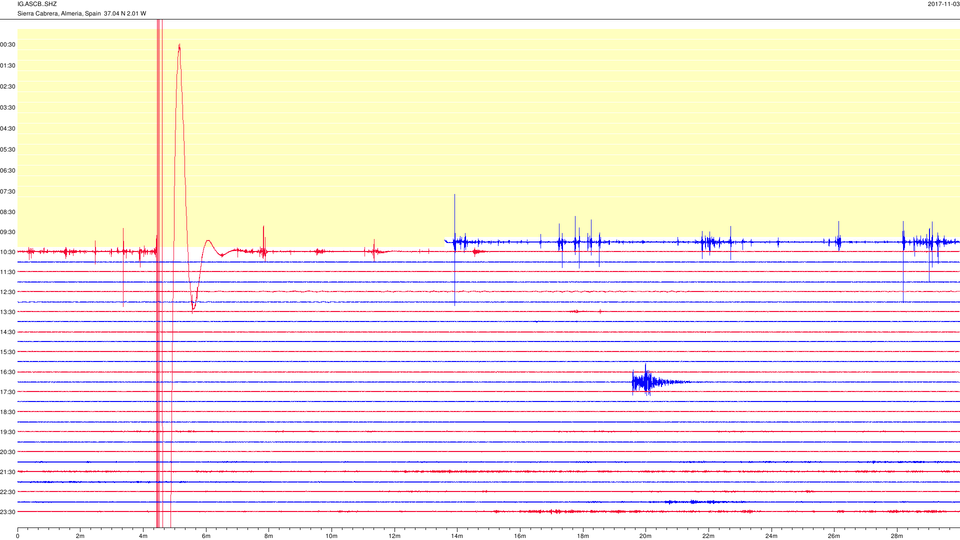Select the 19:30 time label
960x540 pixels.
tap(8, 432)
